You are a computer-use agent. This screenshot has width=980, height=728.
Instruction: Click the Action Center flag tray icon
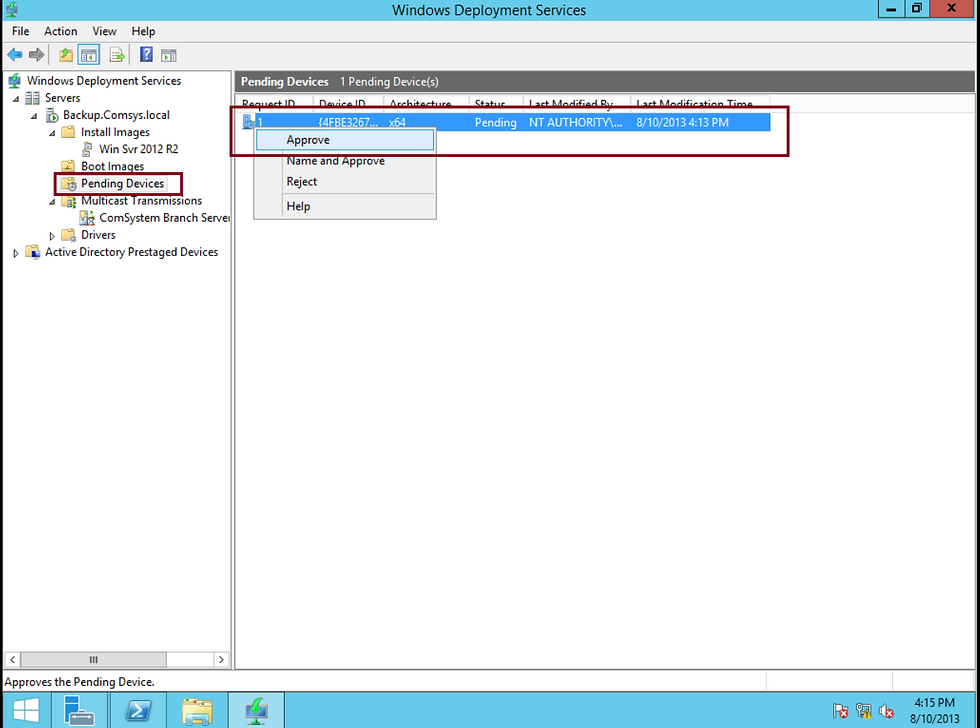[x=841, y=711]
